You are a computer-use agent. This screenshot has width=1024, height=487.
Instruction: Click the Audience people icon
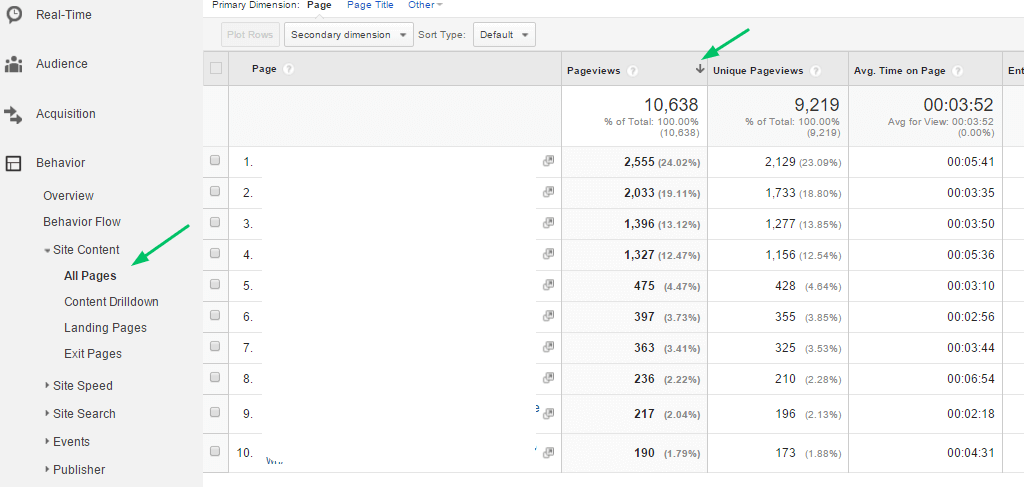[x=14, y=64]
